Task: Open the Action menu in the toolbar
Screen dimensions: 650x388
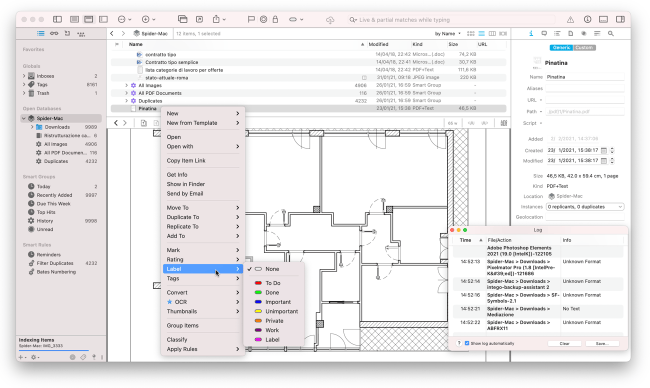Action: 124,19
